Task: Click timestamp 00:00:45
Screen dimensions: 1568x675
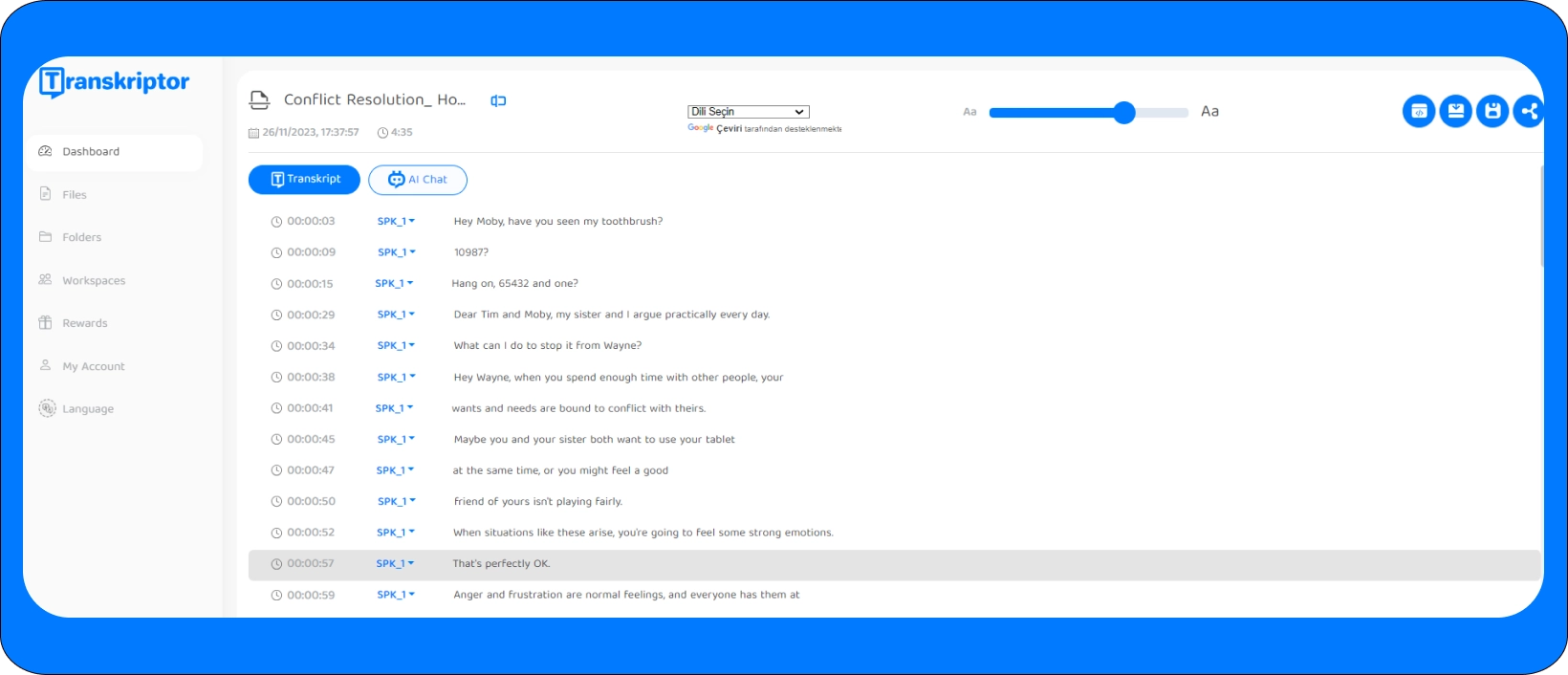Action: point(303,439)
